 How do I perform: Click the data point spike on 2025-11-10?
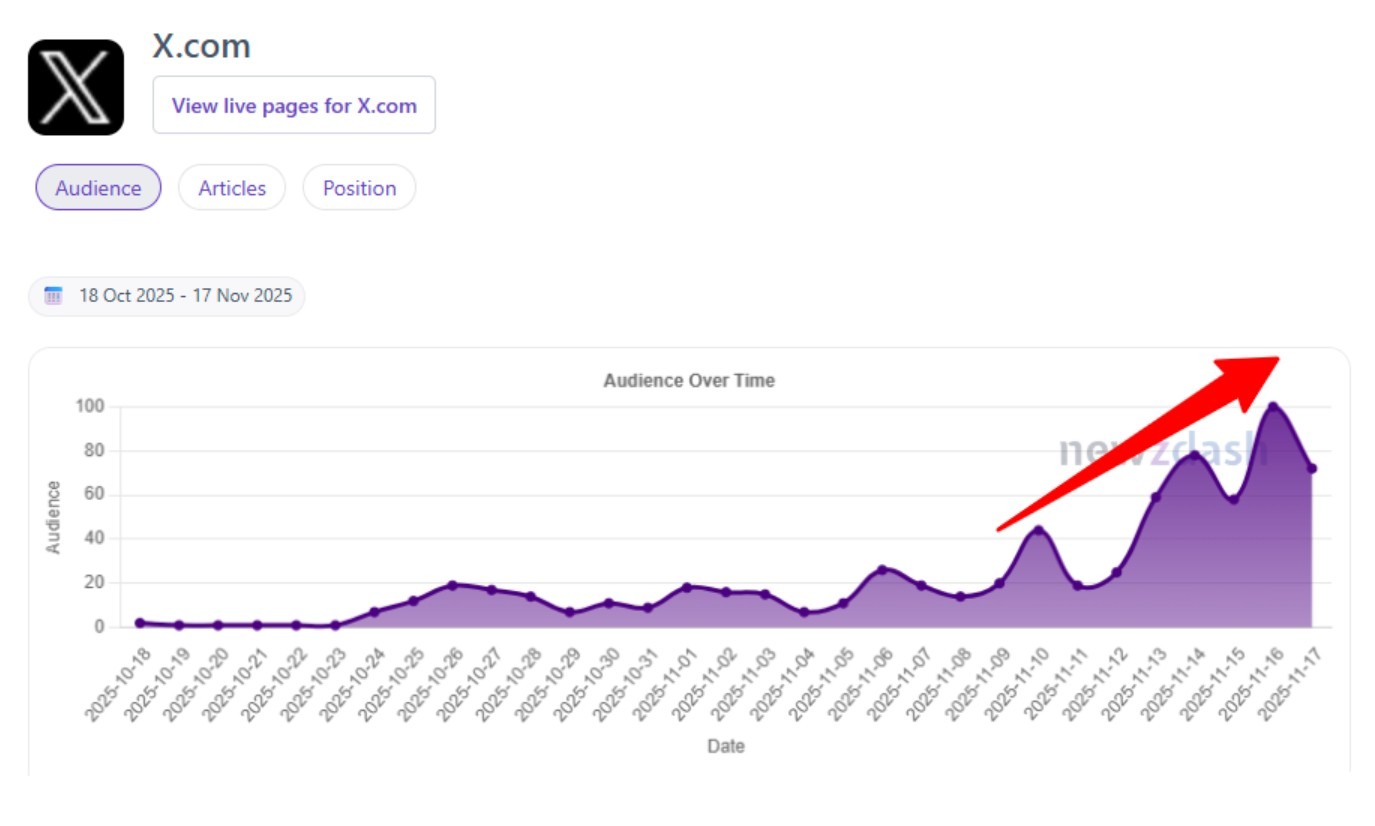(x=1037, y=529)
